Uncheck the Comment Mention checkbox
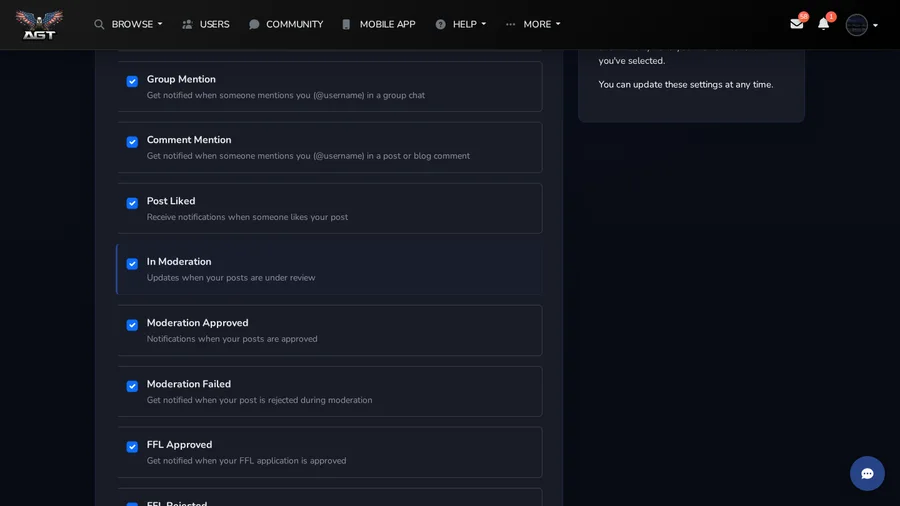 [x=132, y=142]
